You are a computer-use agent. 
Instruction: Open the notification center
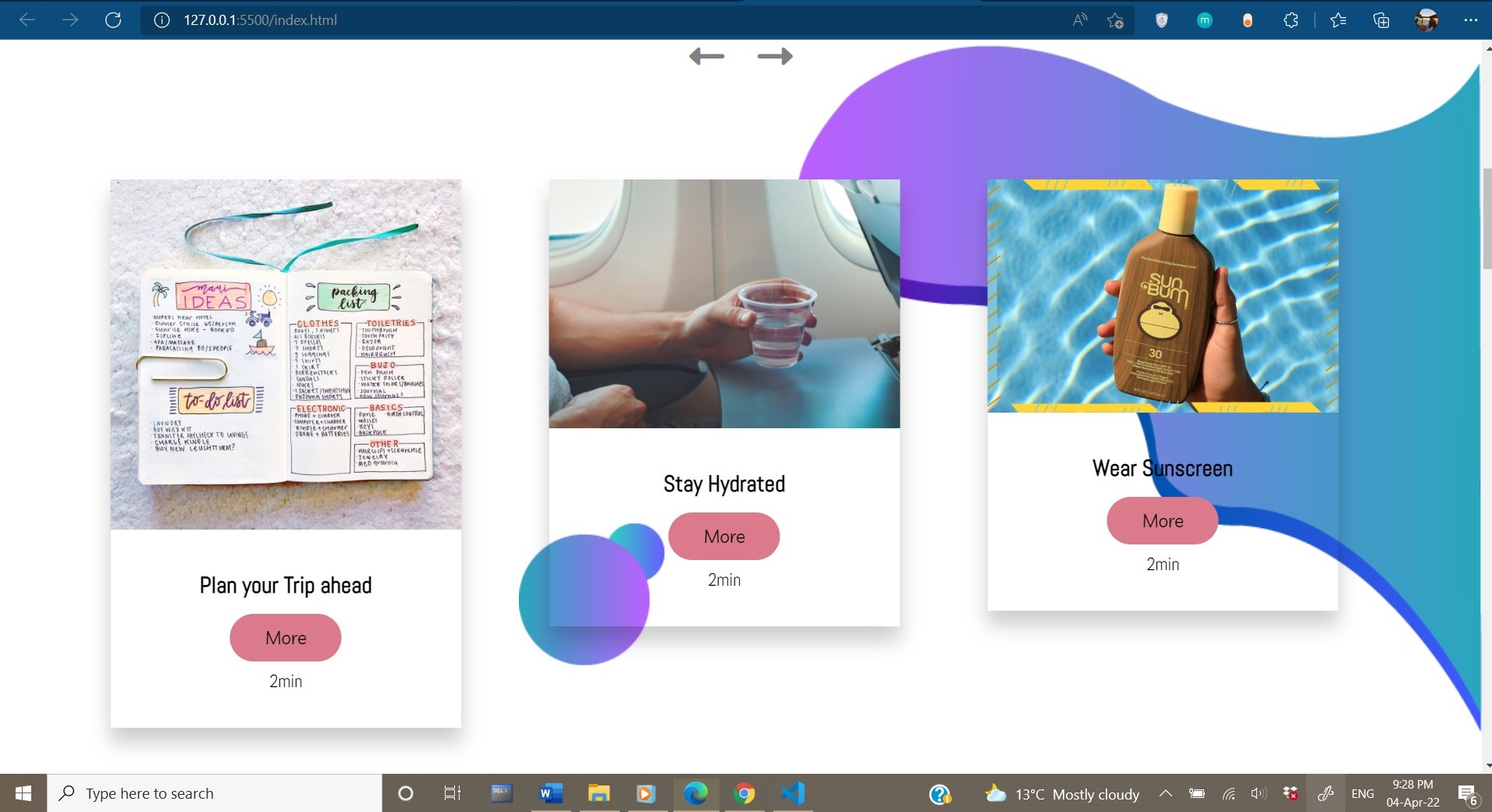[x=1468, y=794]
